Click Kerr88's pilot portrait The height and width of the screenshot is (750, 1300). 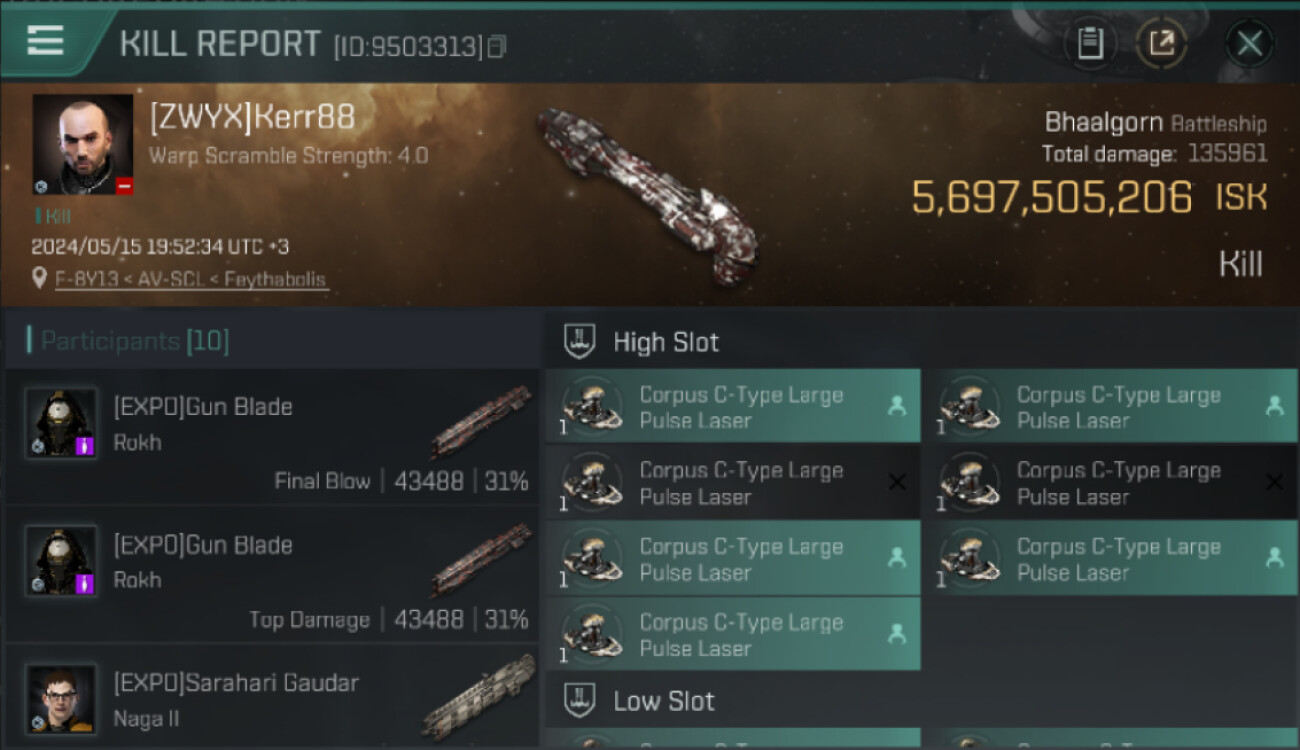(x=83, y=144)
